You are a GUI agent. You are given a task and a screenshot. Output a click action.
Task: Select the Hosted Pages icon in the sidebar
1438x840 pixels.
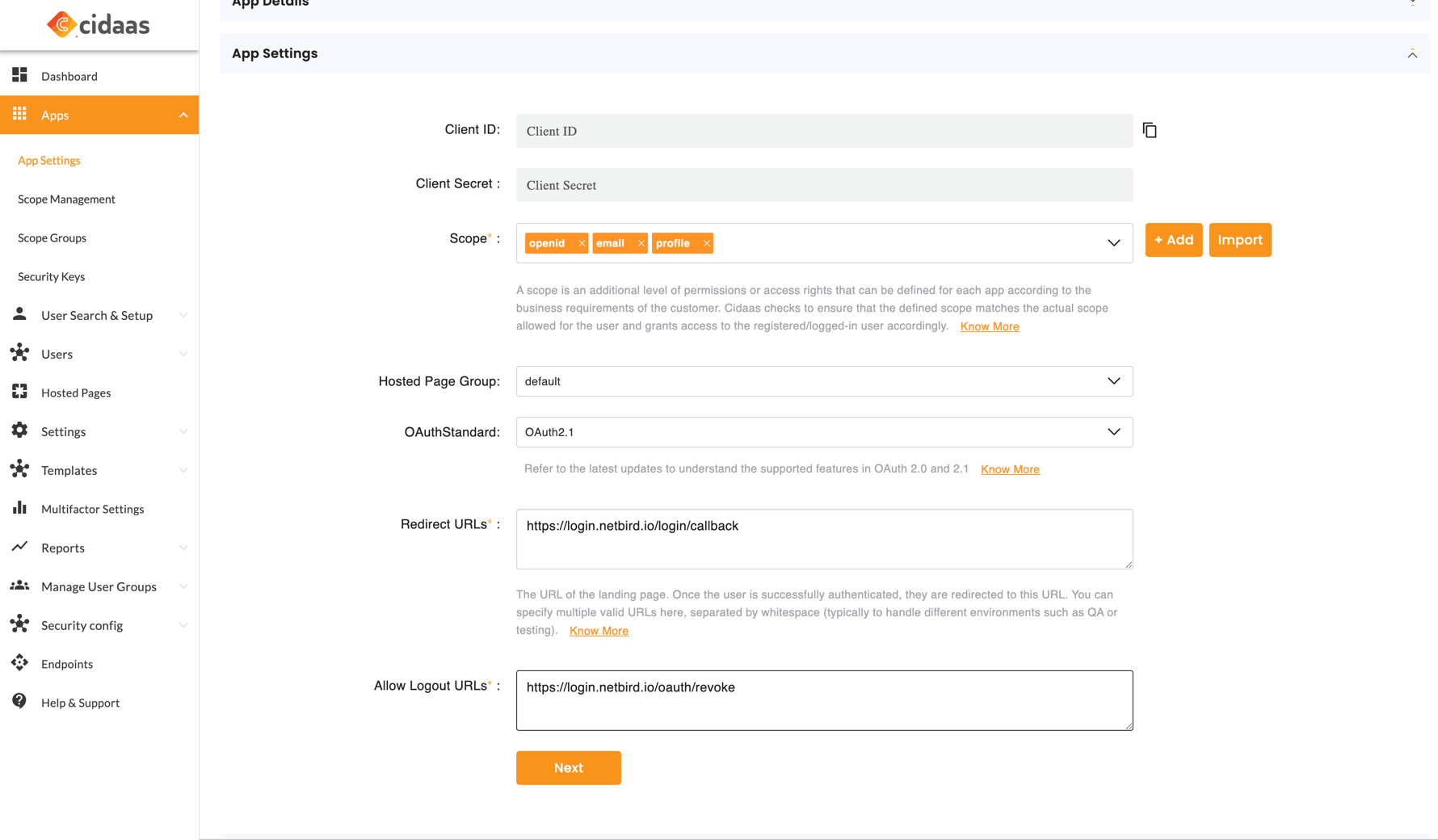pos(20,393)
